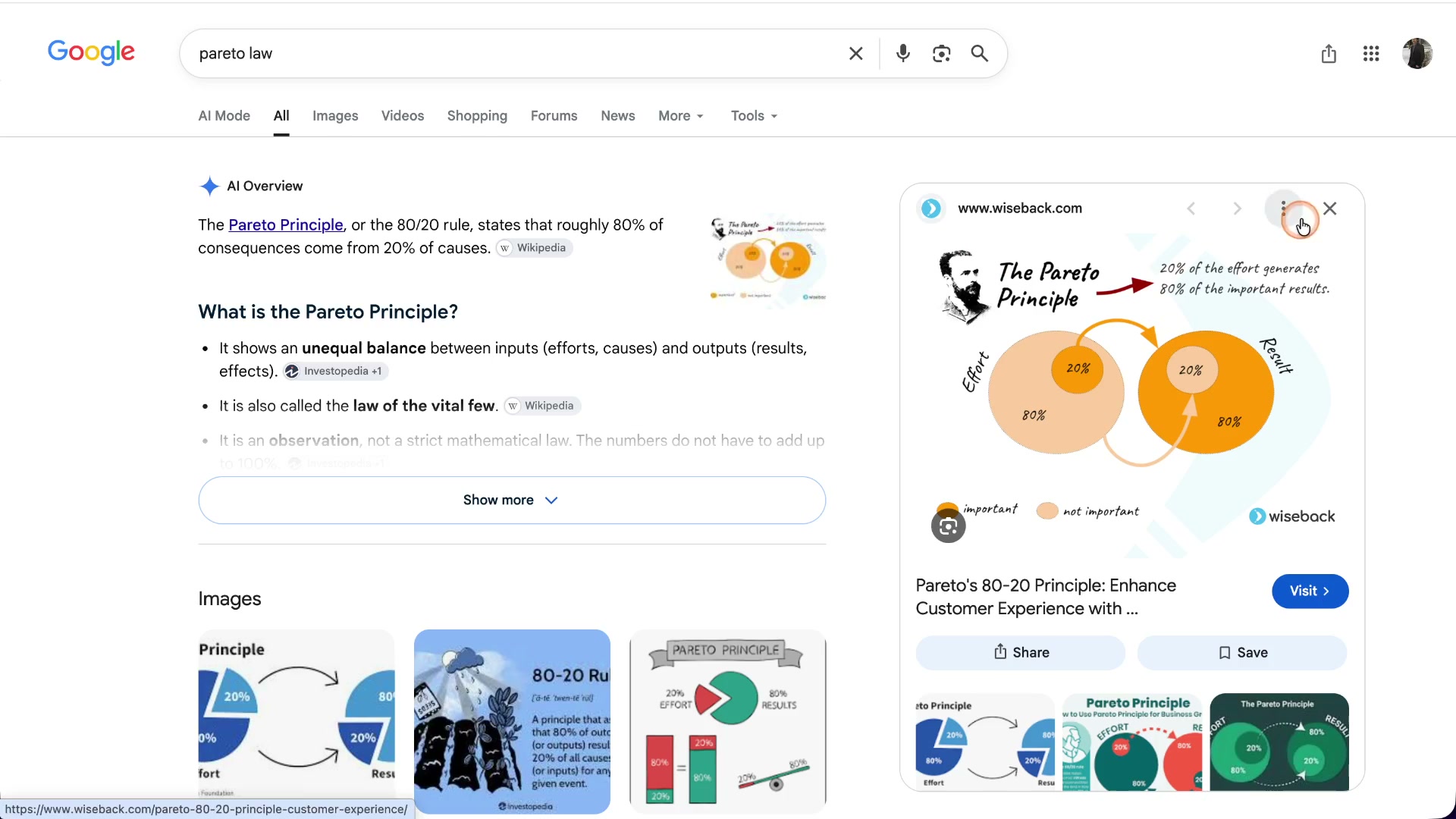This screenshot has width=1456, height=819.
Task: Open the three-dot menu in image panel
Action: click(1283, 209)
